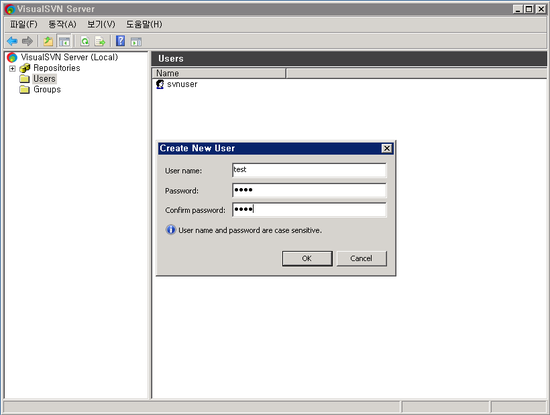
Task: Select the Groups folder in tree
Action: [47, 90]
